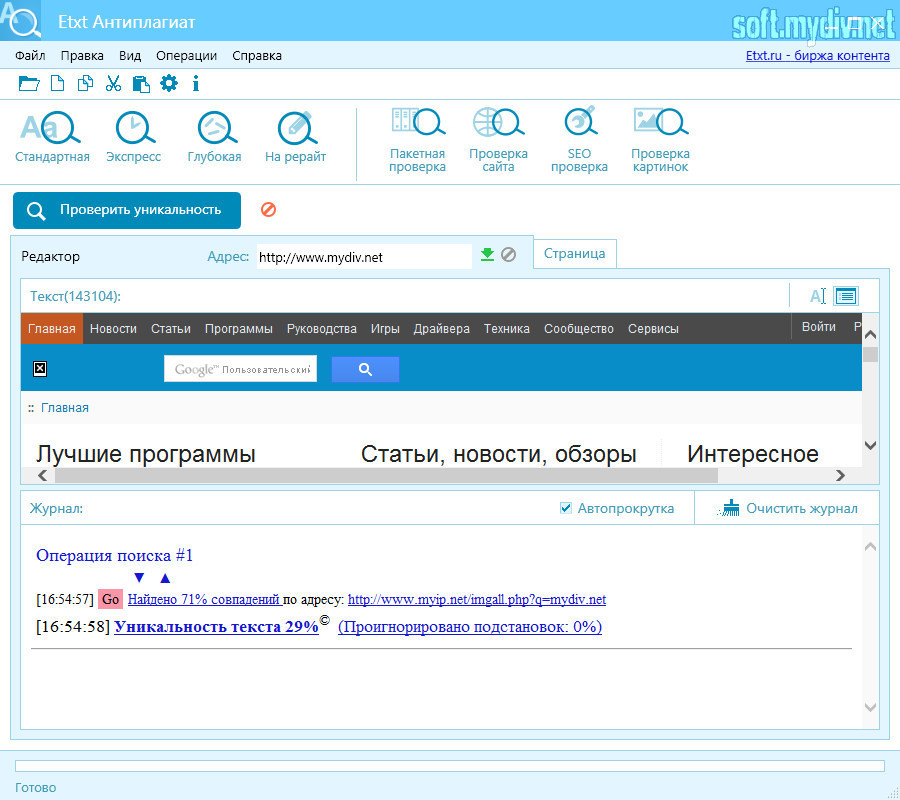Click the blue down triangle in journal
Viewport: 900px width, 800px height.
click(139, 578)
